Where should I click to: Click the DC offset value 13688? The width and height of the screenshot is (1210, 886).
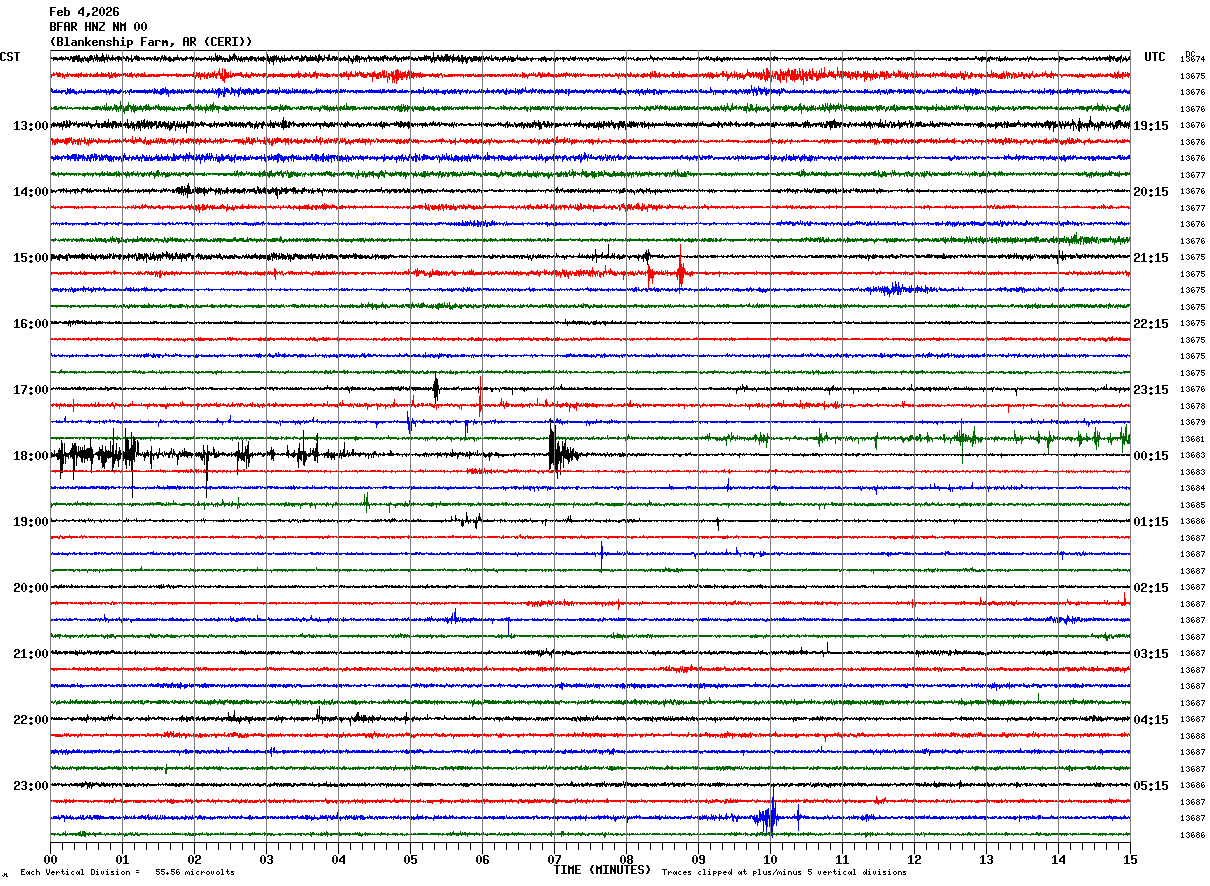[x=1192, y=735]
